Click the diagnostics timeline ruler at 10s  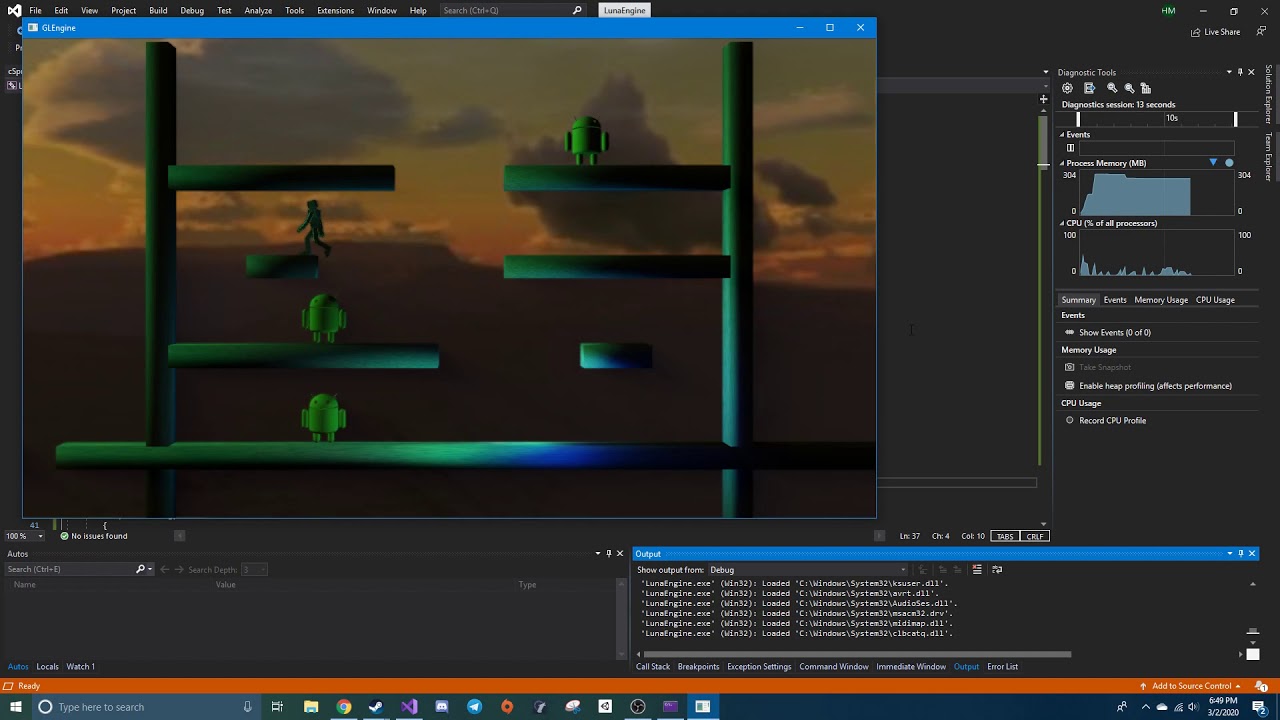(1172, 118)
